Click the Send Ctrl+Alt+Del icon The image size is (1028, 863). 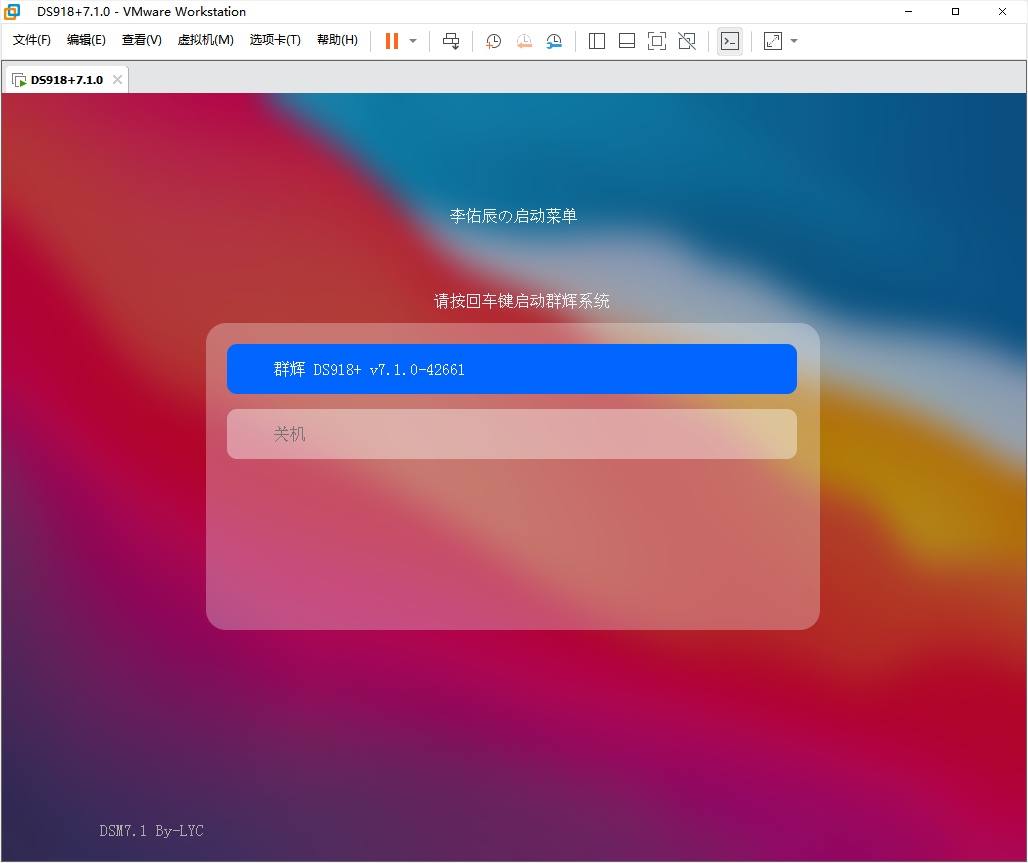click(451, 41)
